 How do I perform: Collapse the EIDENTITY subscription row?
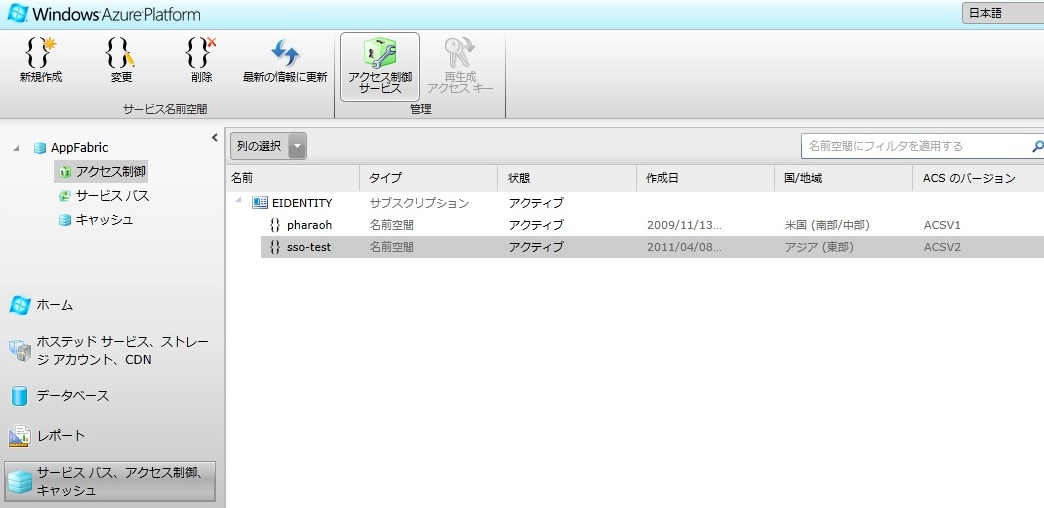[x=238, y=201]
